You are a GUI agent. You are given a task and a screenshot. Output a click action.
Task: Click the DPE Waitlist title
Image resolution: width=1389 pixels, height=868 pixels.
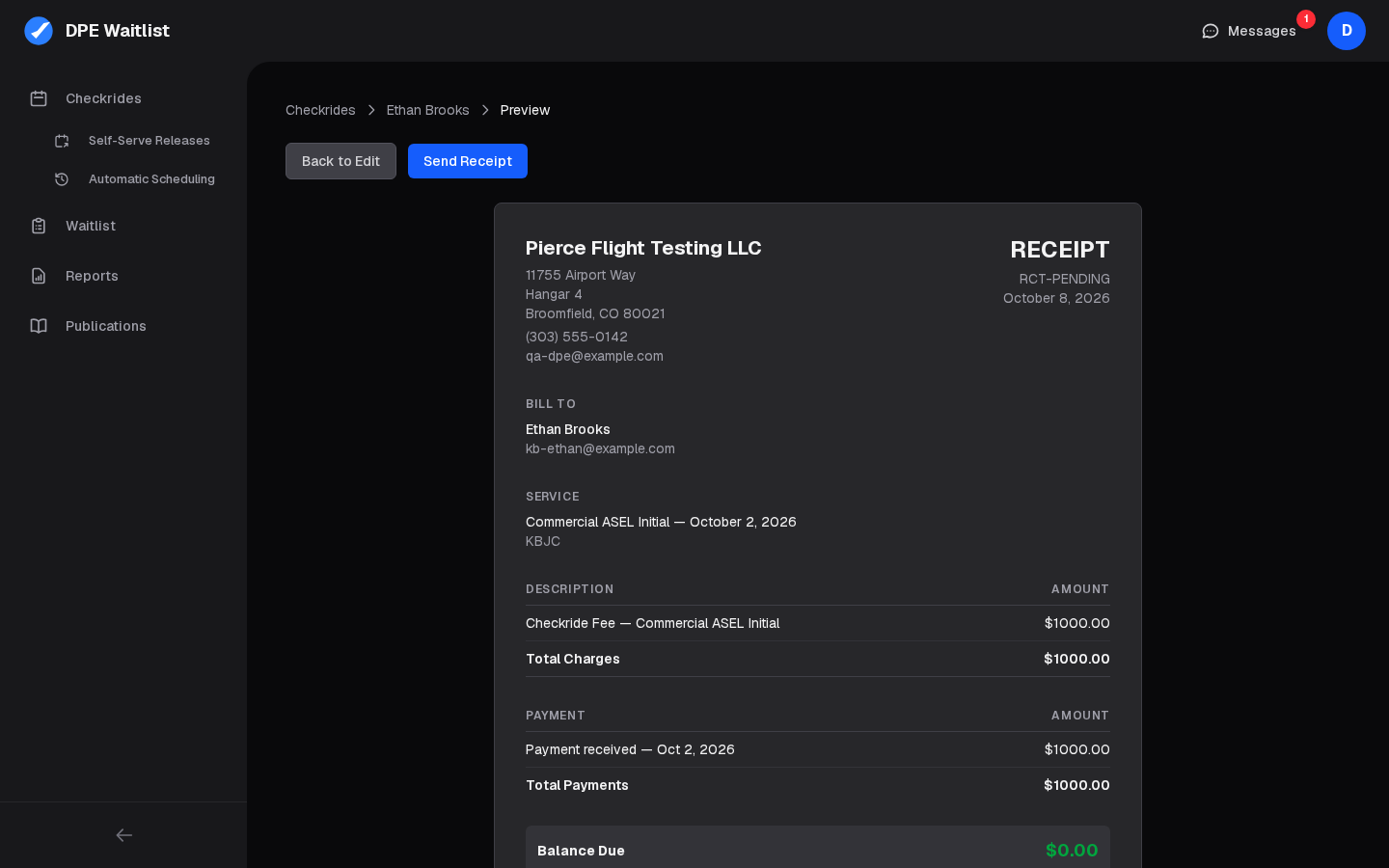coord(118,31)
